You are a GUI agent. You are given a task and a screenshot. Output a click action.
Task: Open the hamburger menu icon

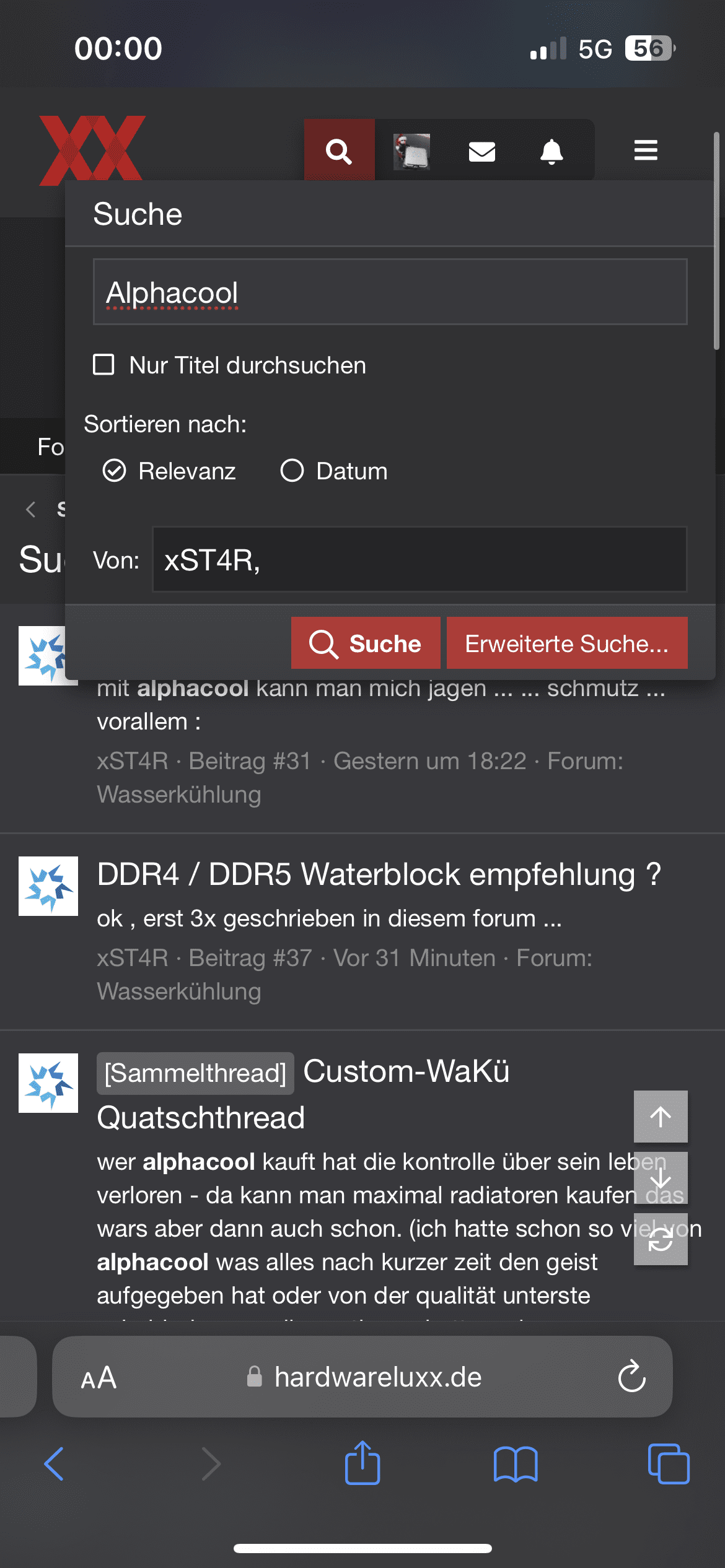646,150
